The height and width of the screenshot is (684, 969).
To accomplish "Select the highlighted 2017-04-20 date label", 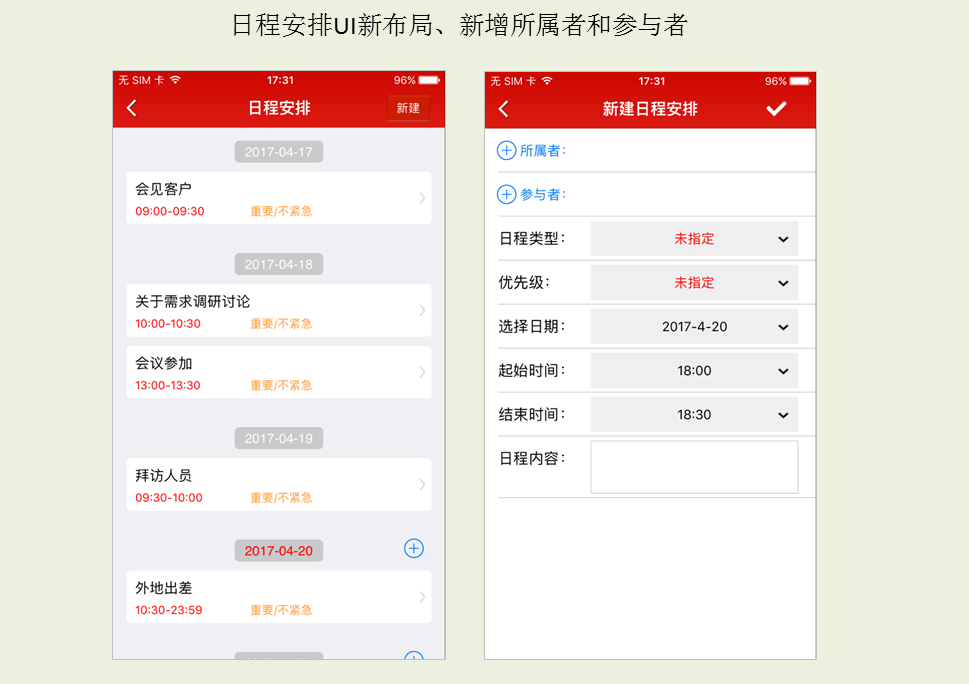I will coord(279,551).
